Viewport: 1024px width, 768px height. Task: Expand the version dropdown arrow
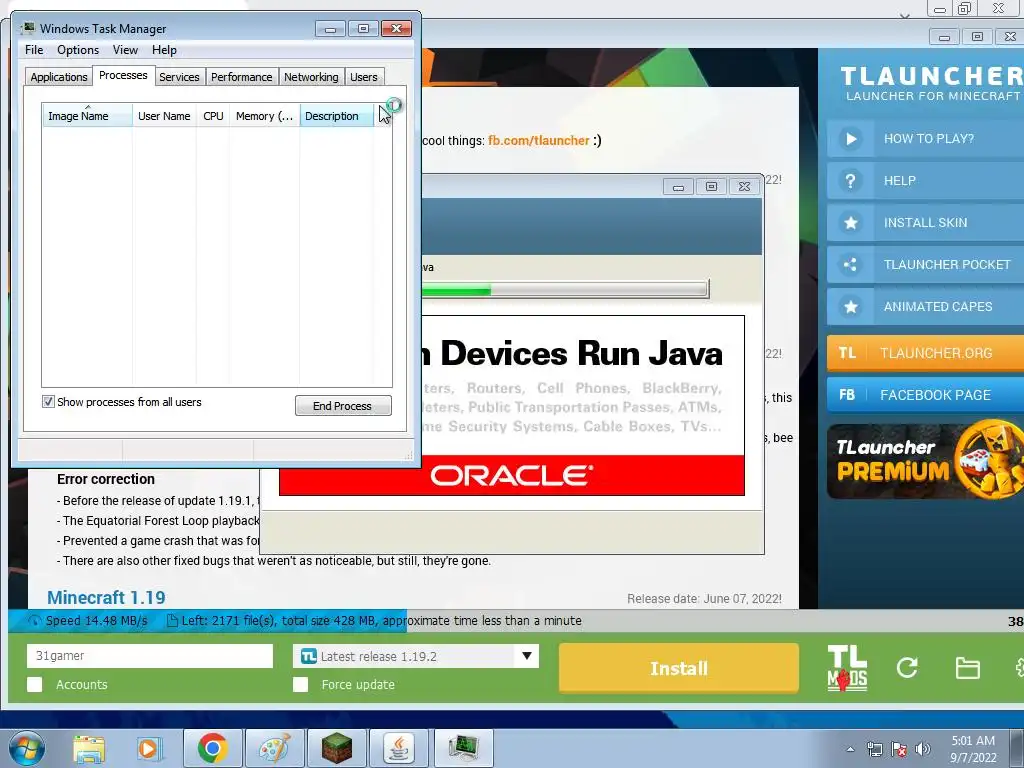(526, 656)
